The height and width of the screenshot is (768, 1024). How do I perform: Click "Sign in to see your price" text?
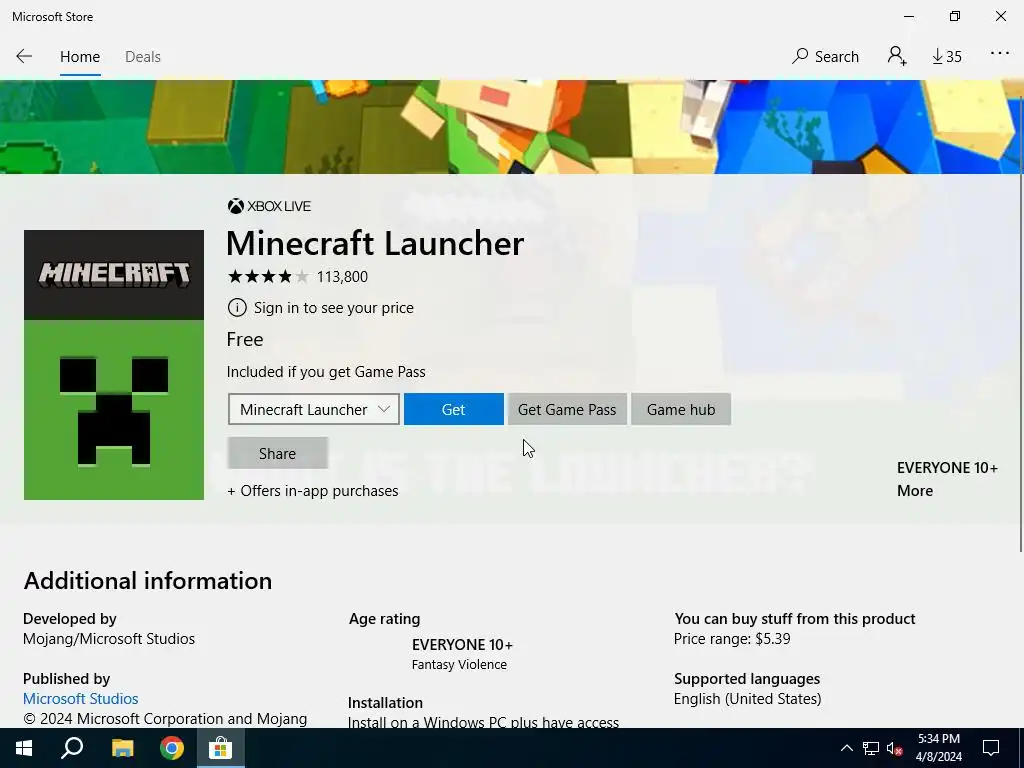pos(334,308)
